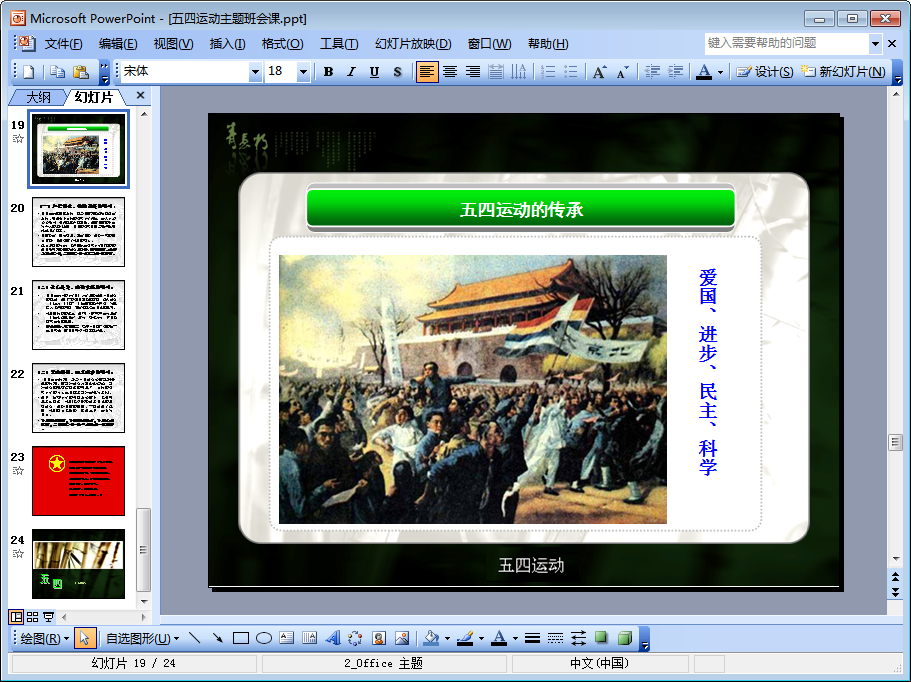
Task: Open the 文件(F) menu
Action: tap(63, 44)
